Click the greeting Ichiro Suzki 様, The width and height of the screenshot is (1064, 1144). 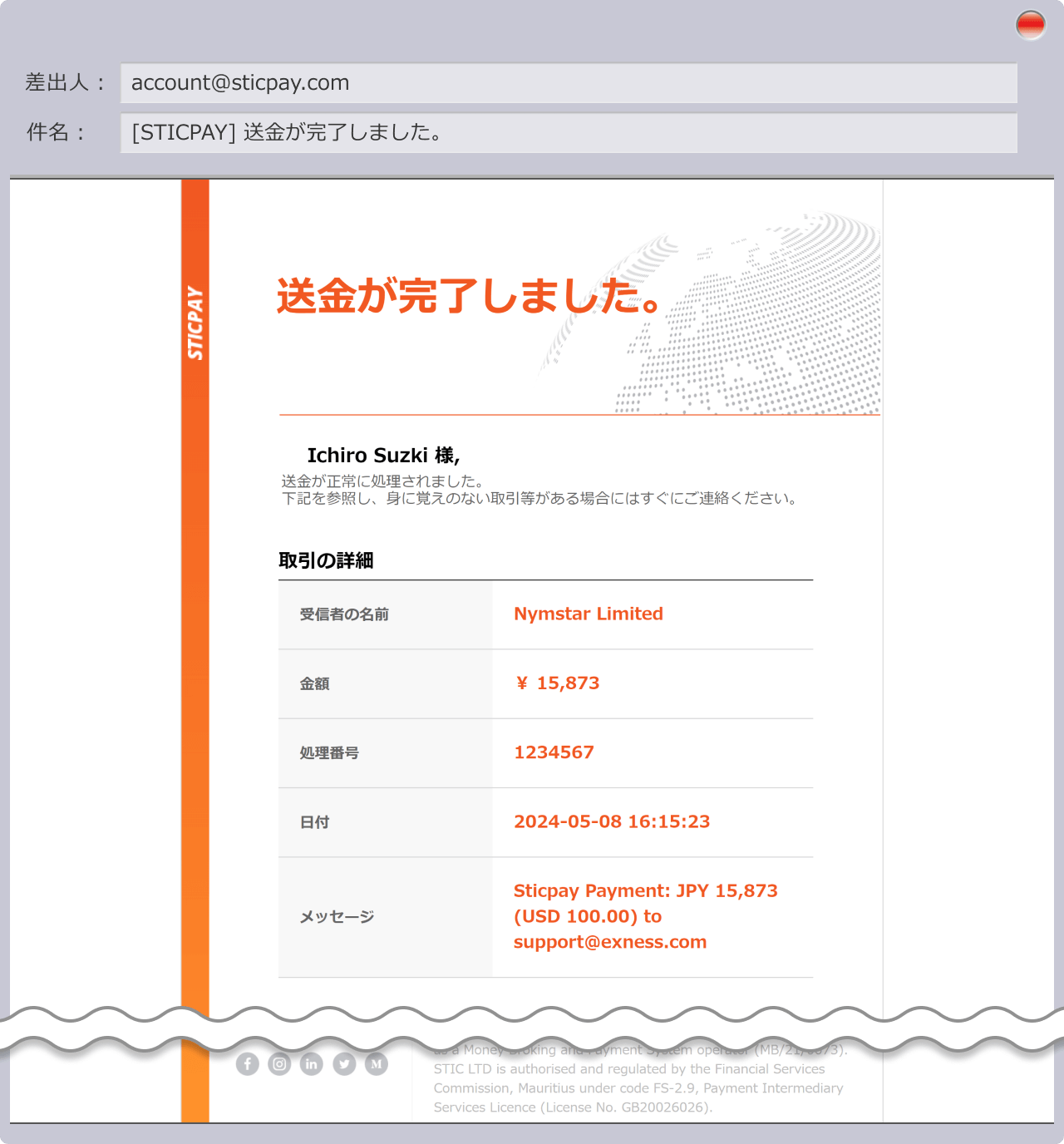click(383, 456)
